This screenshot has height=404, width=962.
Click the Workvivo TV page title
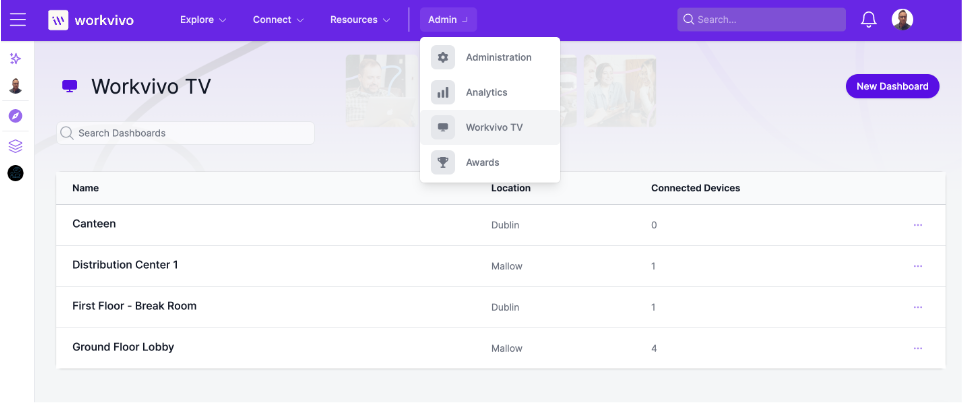click(x=151, y=87)
